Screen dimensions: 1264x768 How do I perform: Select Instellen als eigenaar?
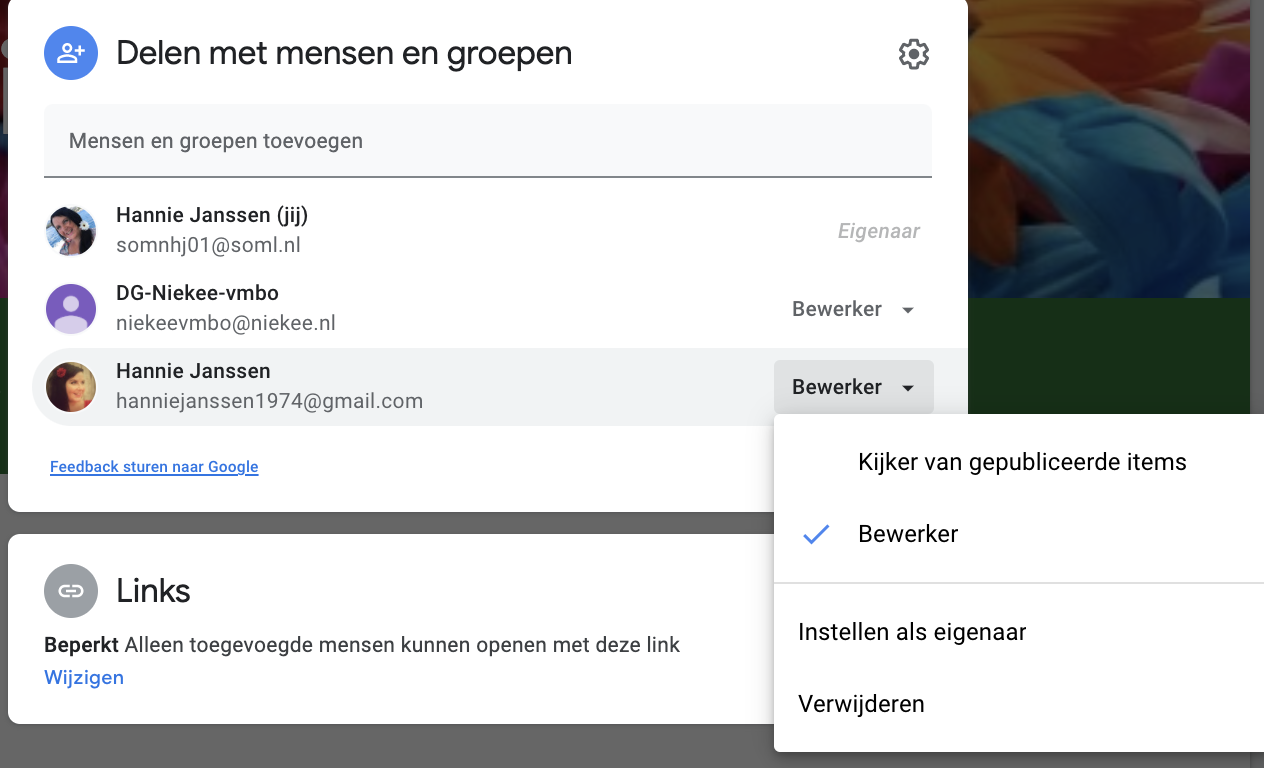point(912,632)
